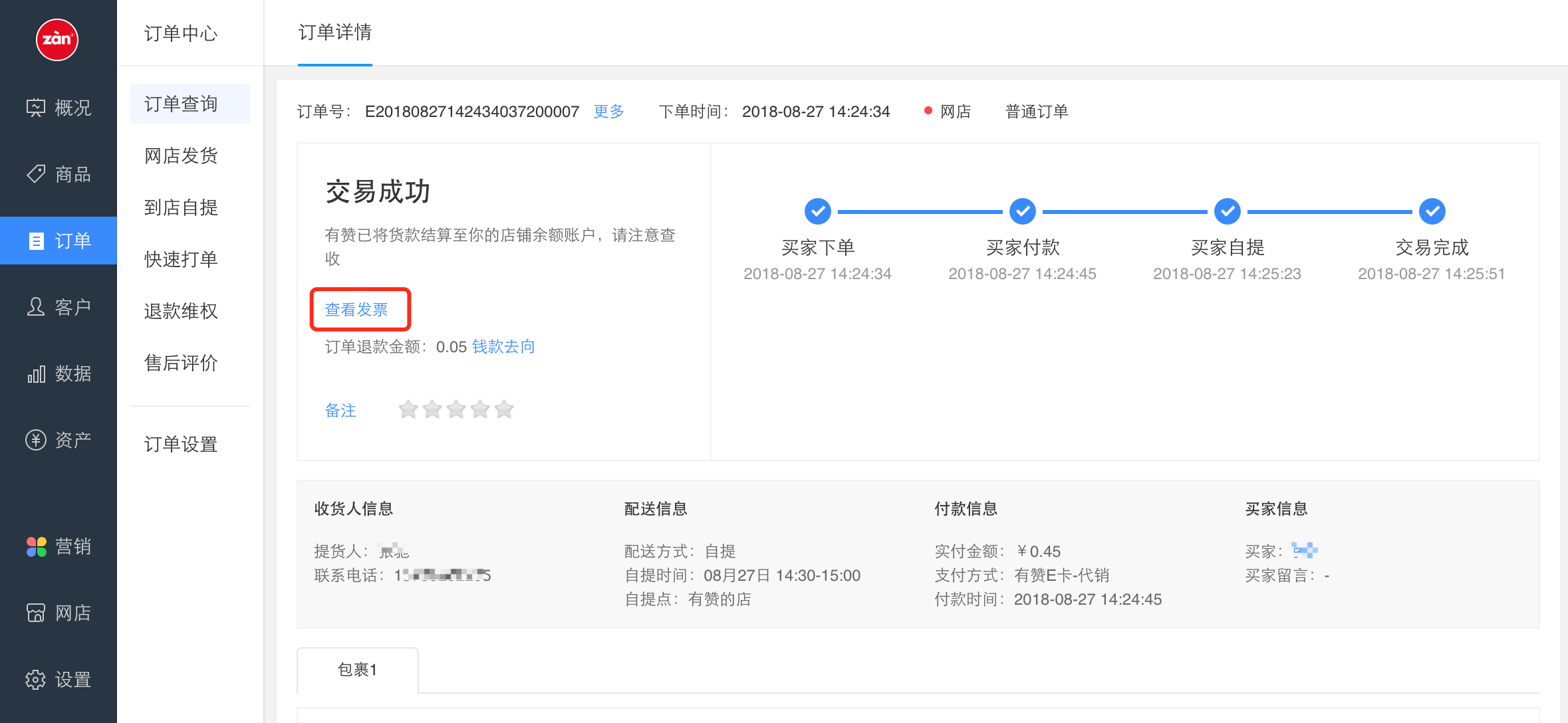This screenshot has height=723, width=1568.
Task: Expand 更多 next to the order number
Action: click(607, 111)
